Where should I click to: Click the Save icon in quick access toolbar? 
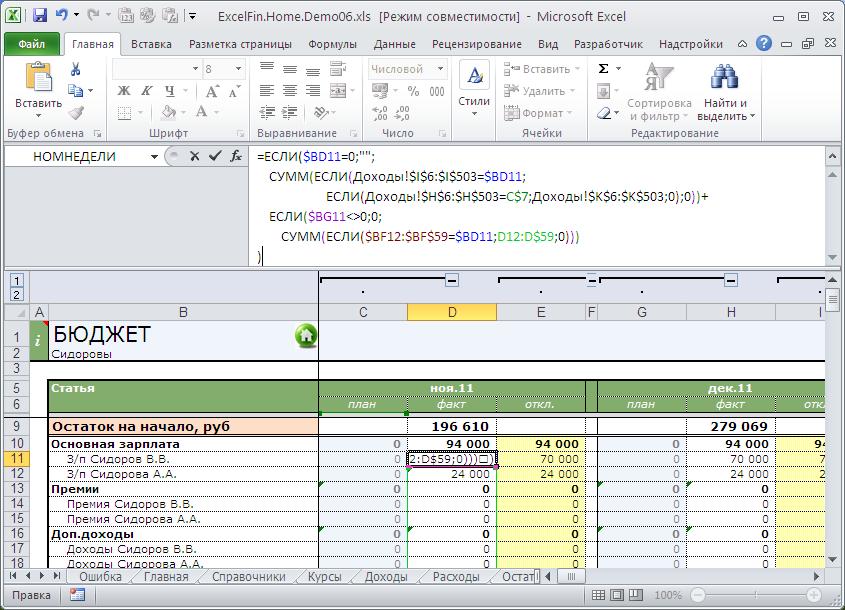pos(40,15)
